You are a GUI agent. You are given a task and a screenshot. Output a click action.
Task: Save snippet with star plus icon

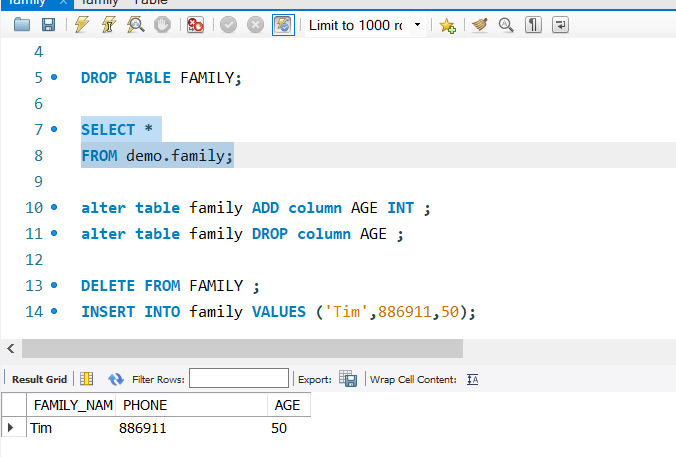pos(447,25)
